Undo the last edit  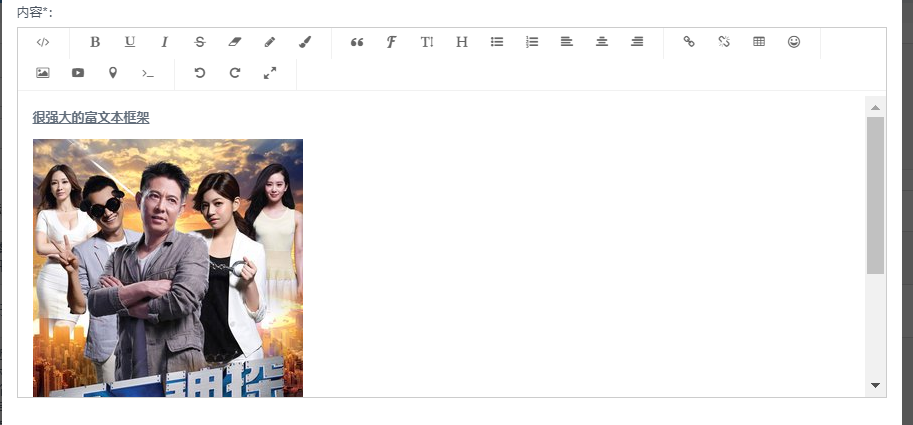pyautogui.click(x=200, y=73)
